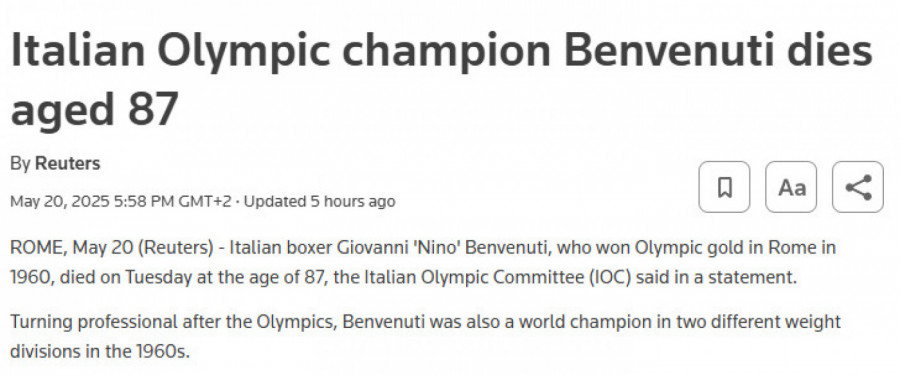Viewport: 900px width, 375px height.
Task: Click the 'Updated 5 hours ago' label
Action: pos(320,202)
